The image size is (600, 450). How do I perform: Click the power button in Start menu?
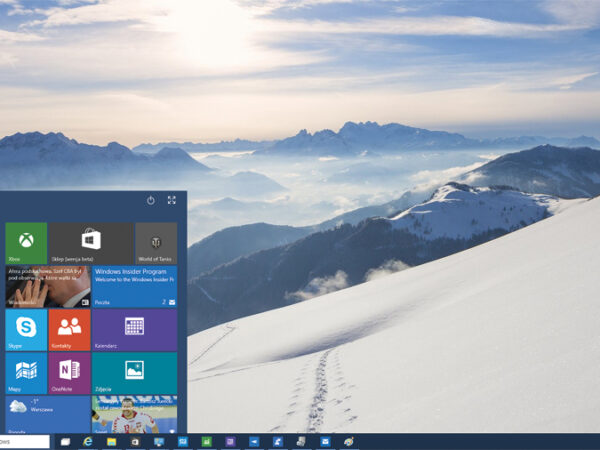tap(151, 200)
